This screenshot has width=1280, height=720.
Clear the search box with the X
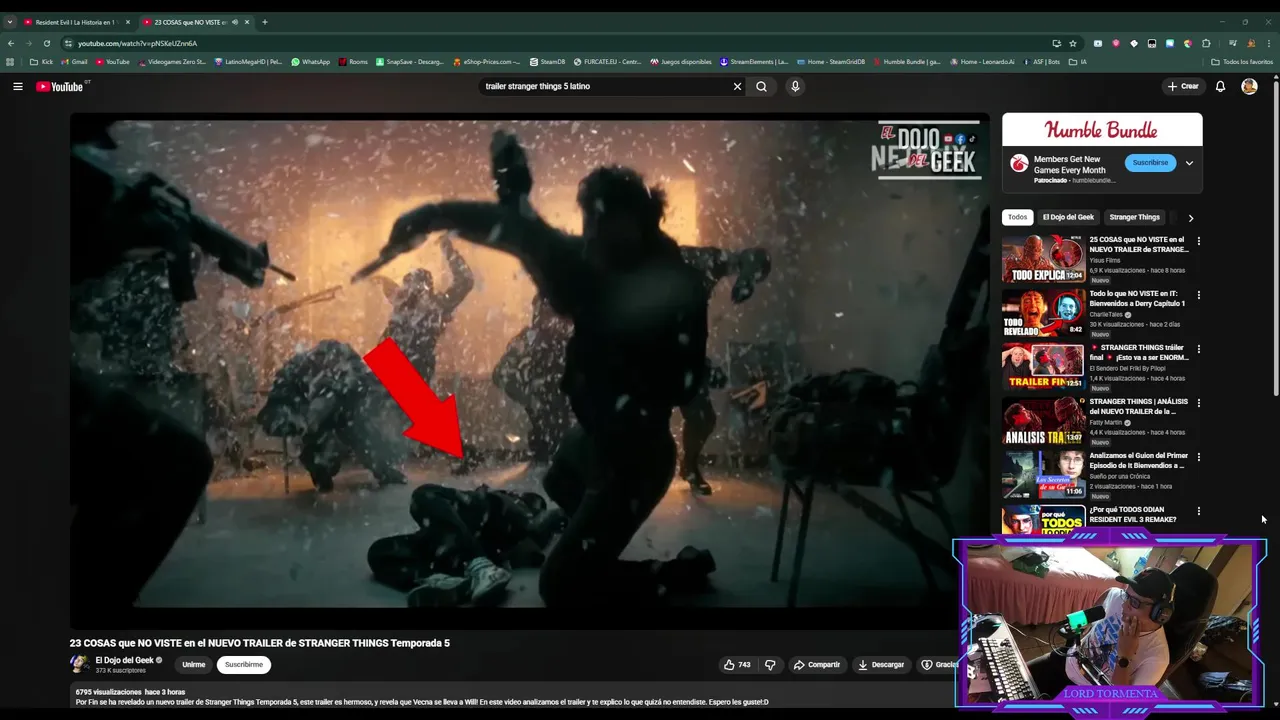coord(737,86)
